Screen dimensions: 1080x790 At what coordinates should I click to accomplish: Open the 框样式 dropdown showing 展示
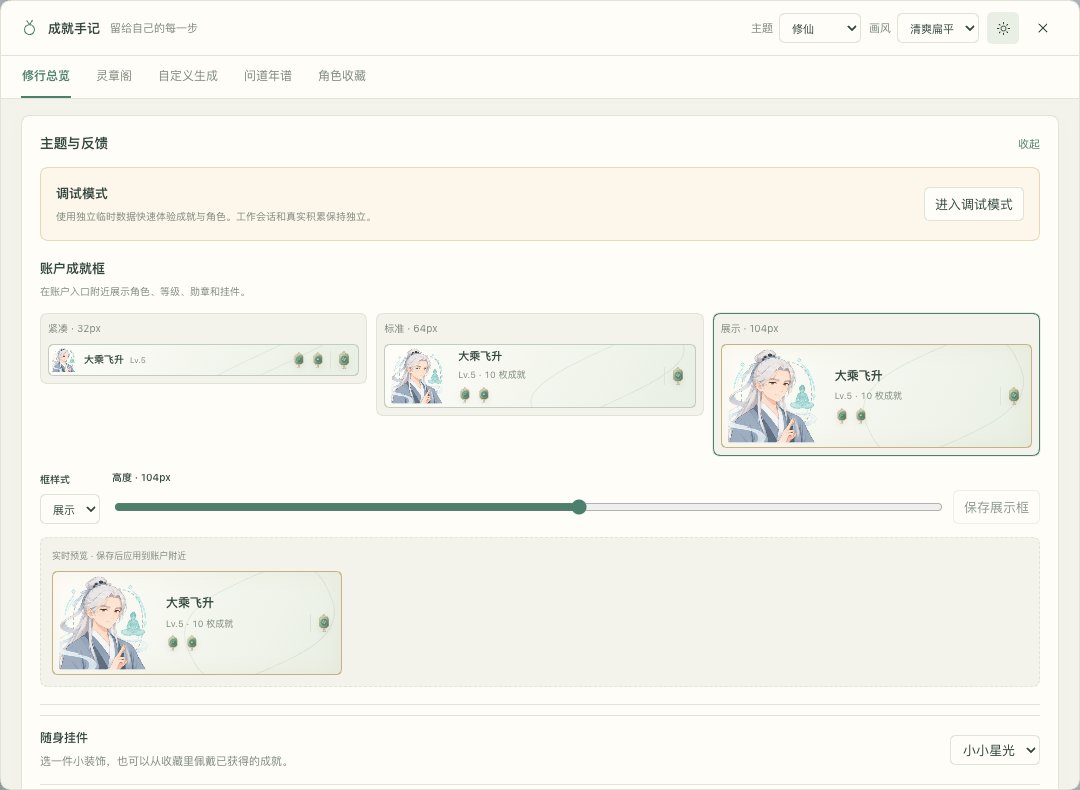(70, 509)
